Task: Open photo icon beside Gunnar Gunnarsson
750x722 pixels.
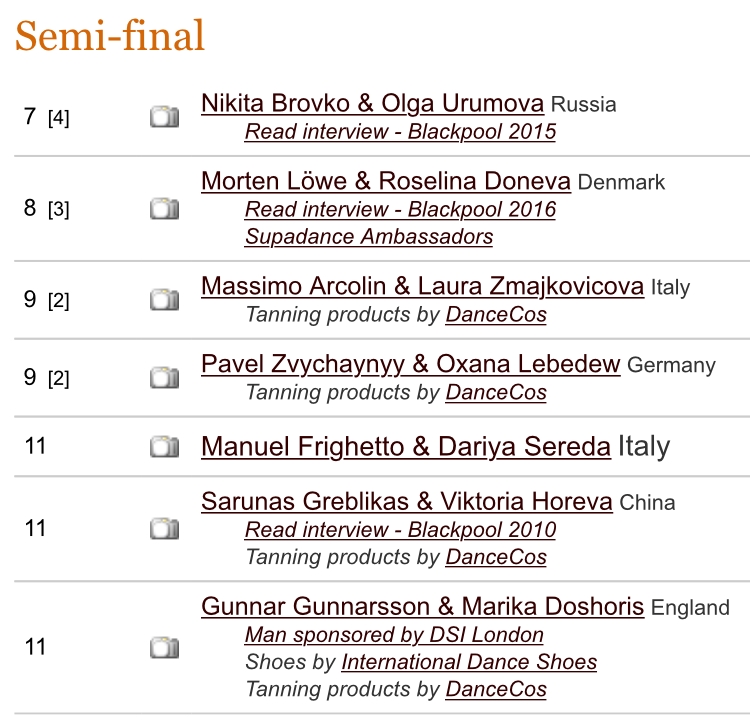Action: click(x=165, y=648)
